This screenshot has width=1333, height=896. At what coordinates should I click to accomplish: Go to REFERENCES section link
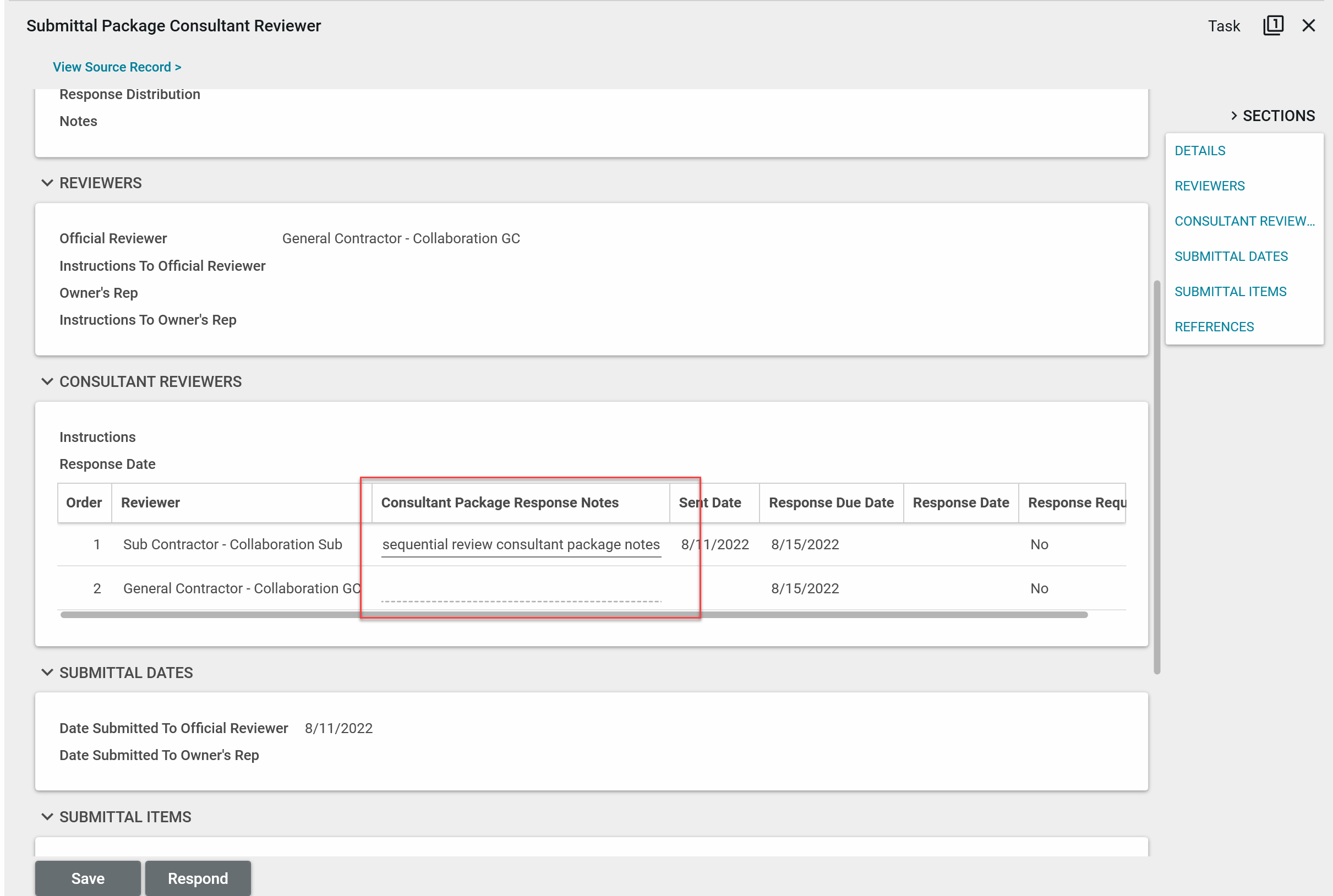click(x=1214, y=327)
